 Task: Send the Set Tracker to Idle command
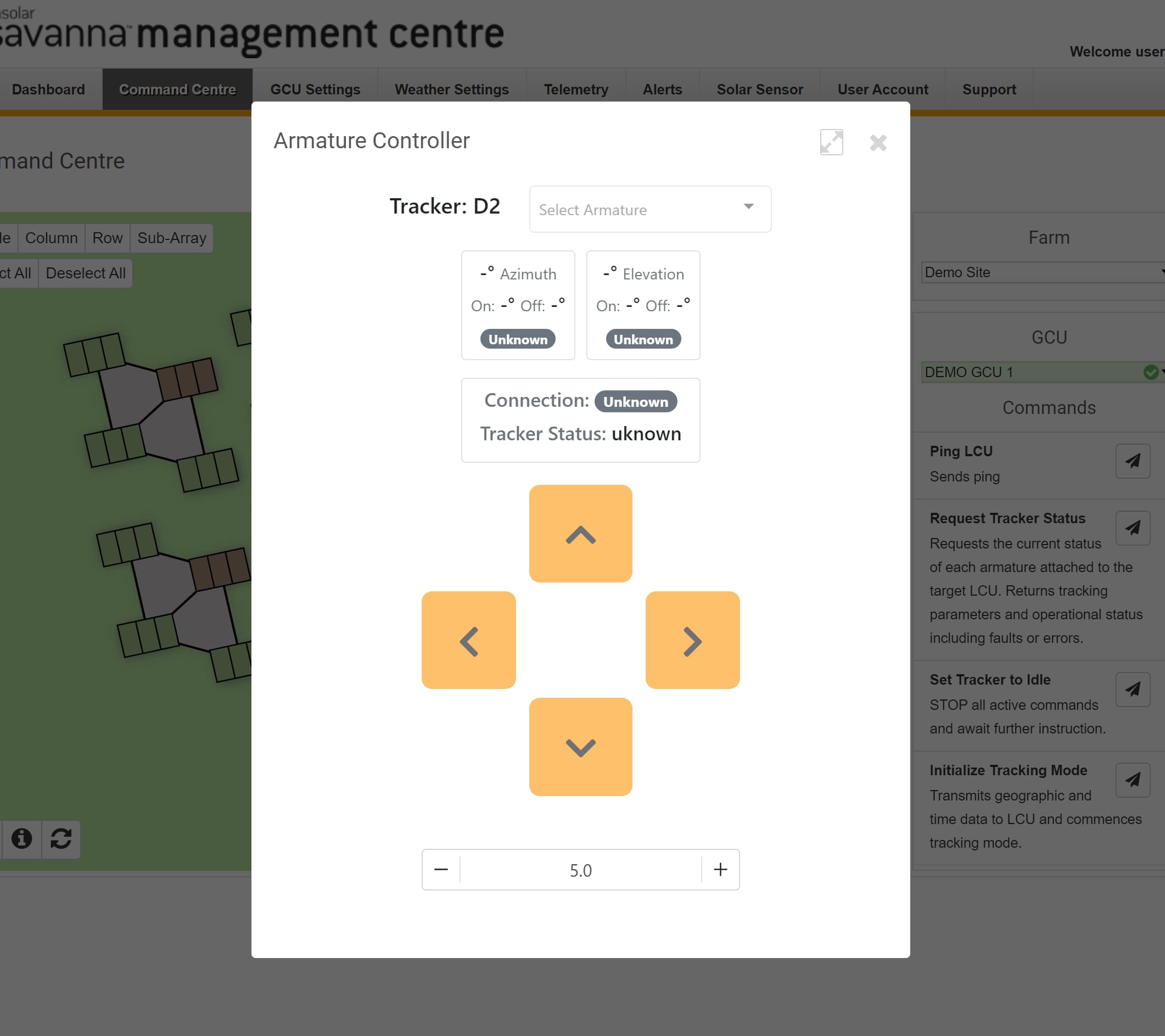point(1132,690)
